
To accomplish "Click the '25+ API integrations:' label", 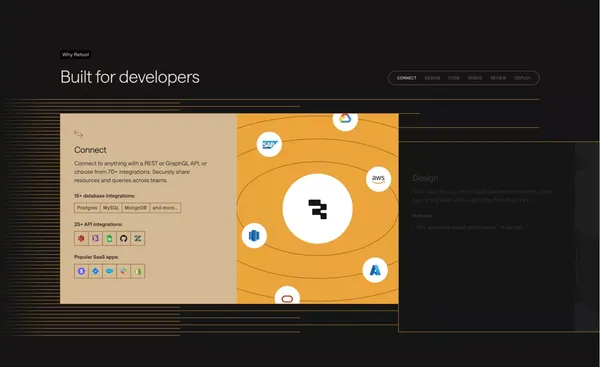I will [98, 224].
